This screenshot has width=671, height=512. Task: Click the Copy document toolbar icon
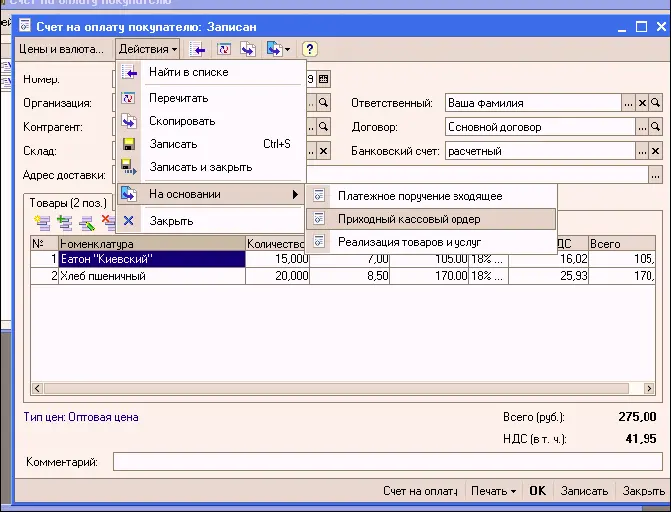248,49
